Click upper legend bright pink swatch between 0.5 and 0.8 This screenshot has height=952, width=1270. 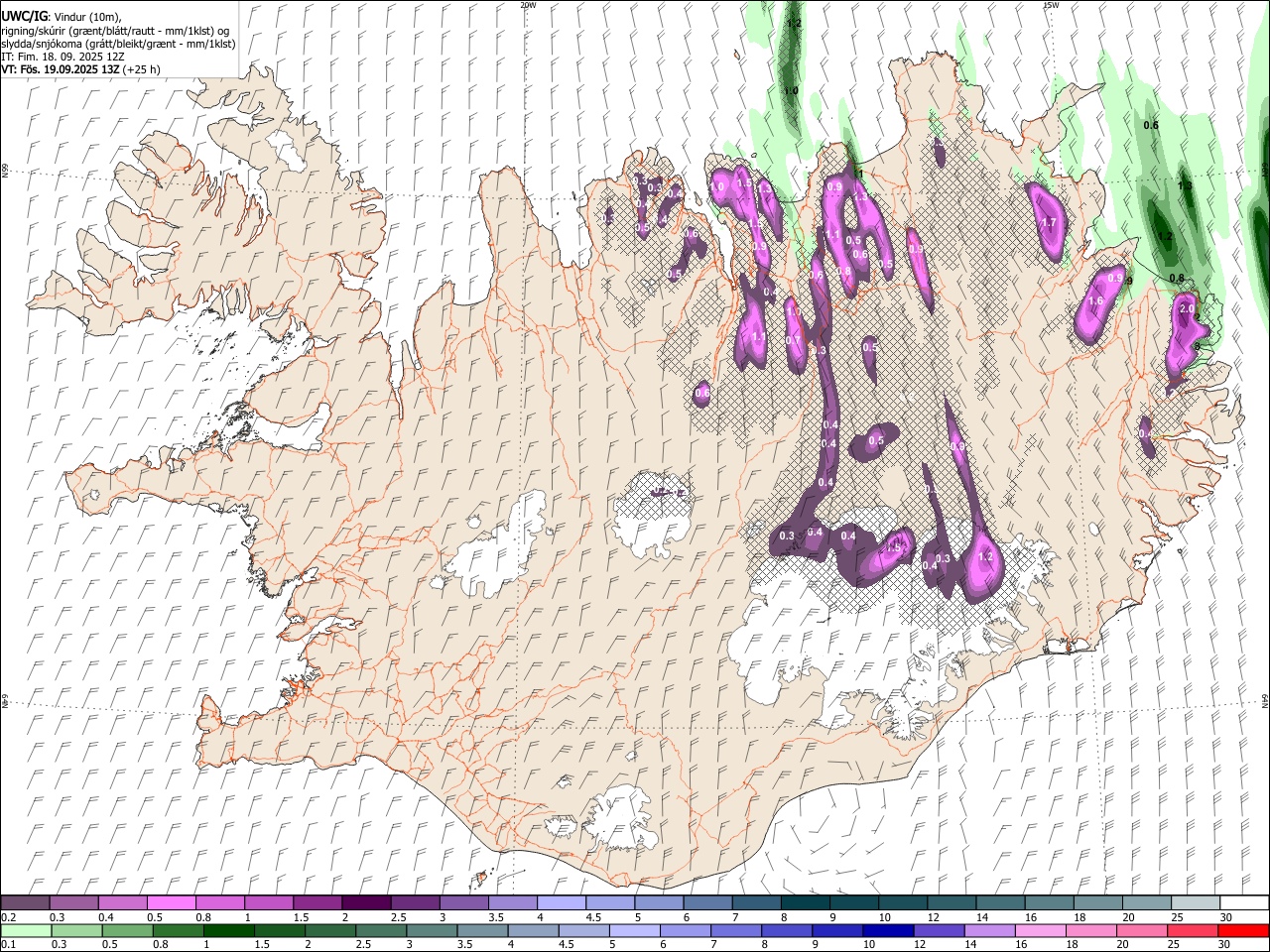[171, 902]
